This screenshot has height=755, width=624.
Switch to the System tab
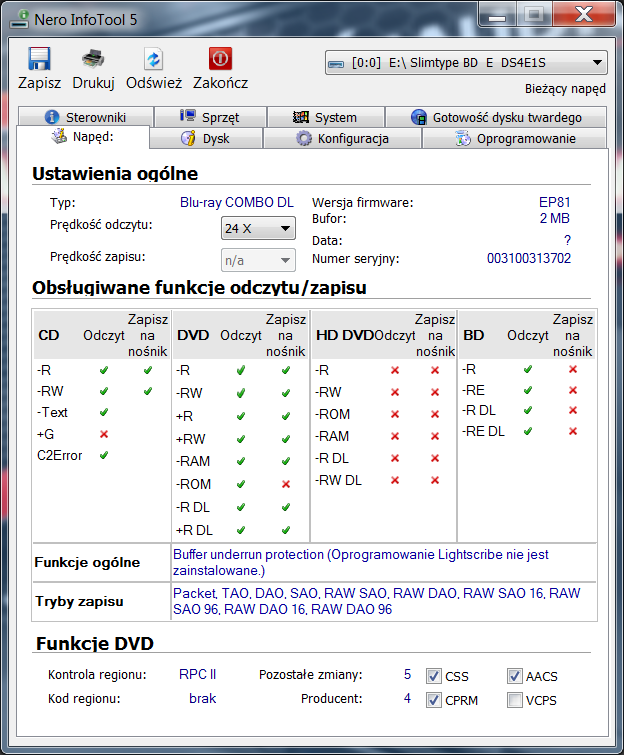click(325, 117)
